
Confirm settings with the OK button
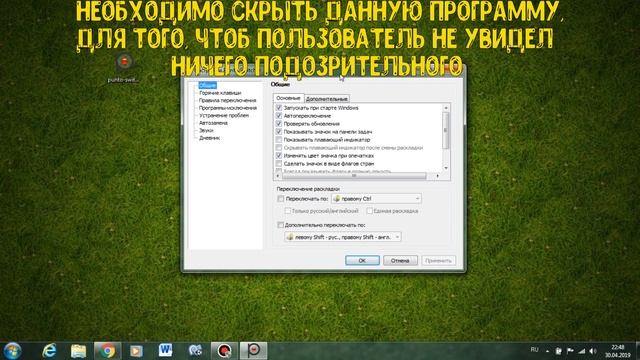click(x=362, y=260)
